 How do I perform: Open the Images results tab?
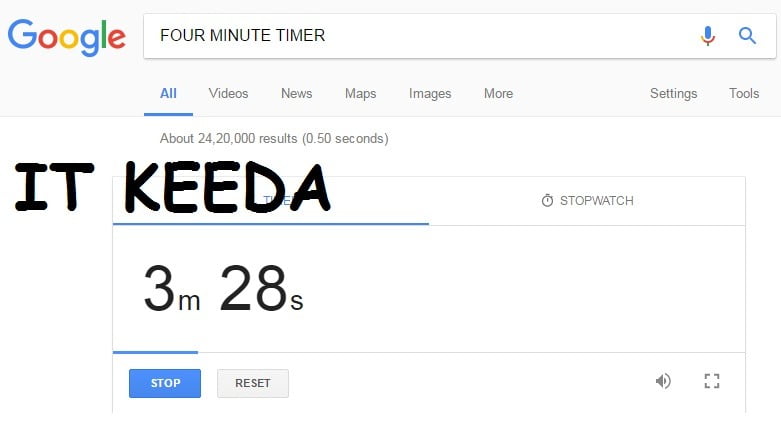point(430,94)
